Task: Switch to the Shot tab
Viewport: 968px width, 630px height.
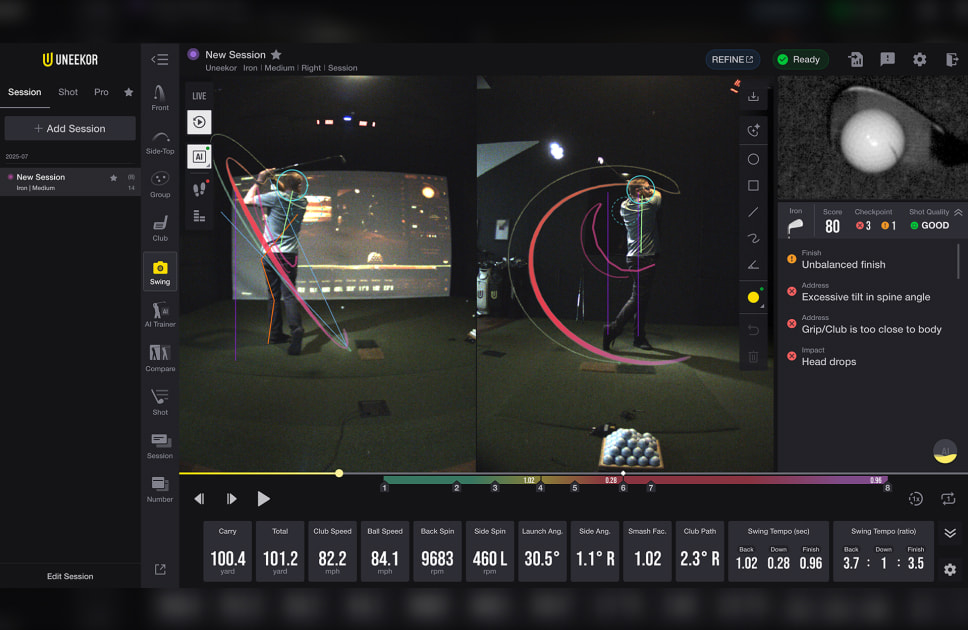Action: (68, 92)
